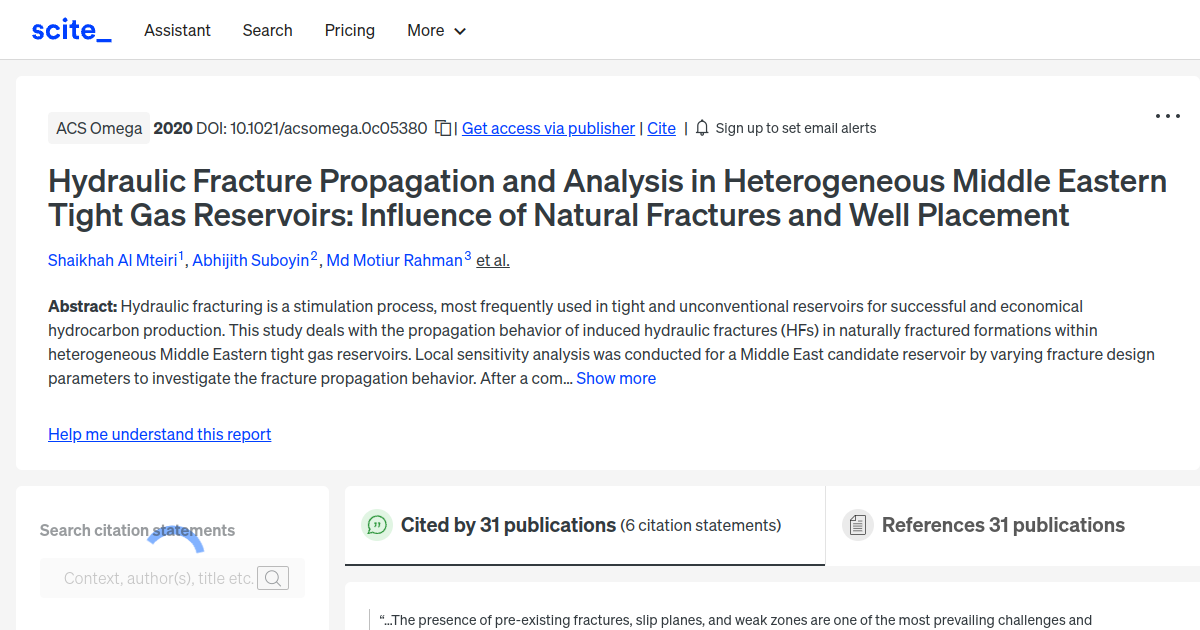The width and height of the screenshot is (1200, 630).
Task: Open the More dropdown menu
Action: (x=436, y=30)
